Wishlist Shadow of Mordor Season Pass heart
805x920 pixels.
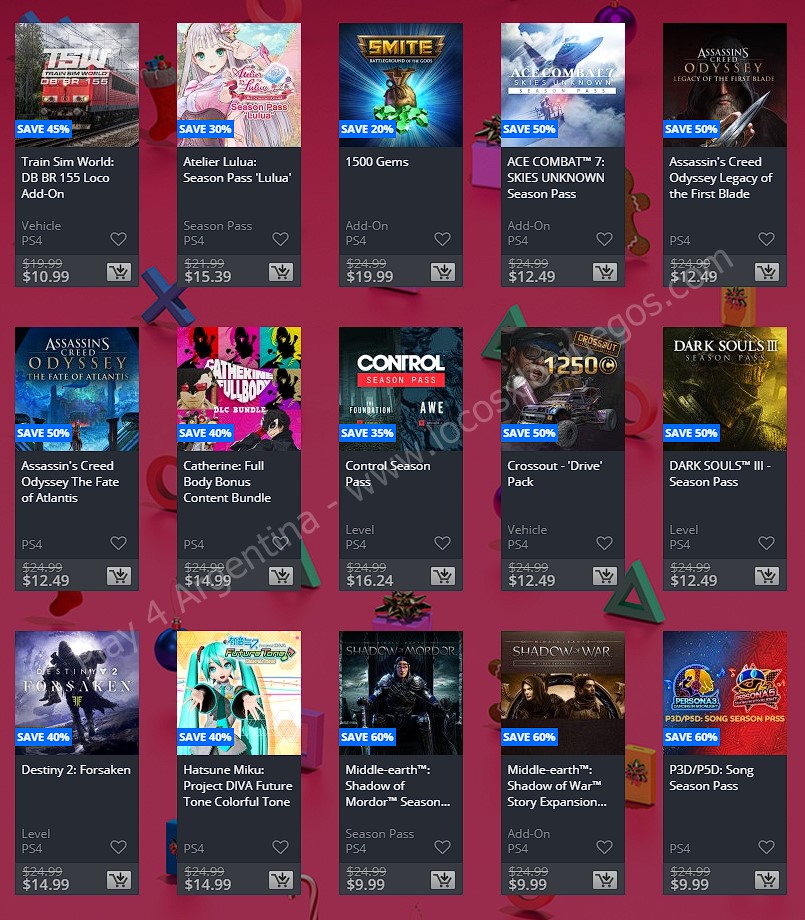442,847
